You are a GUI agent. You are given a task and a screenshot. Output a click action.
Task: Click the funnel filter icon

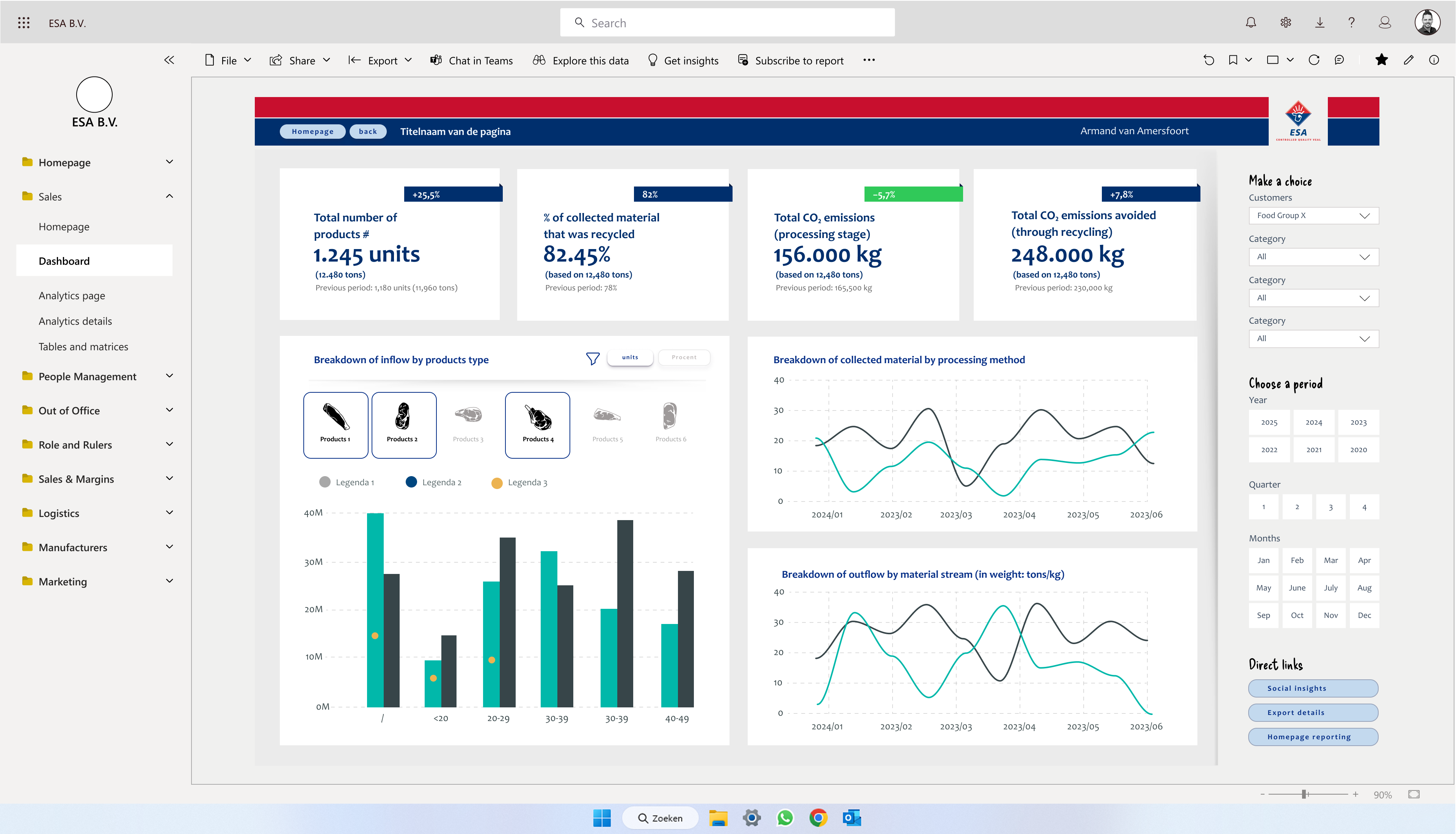593,359
